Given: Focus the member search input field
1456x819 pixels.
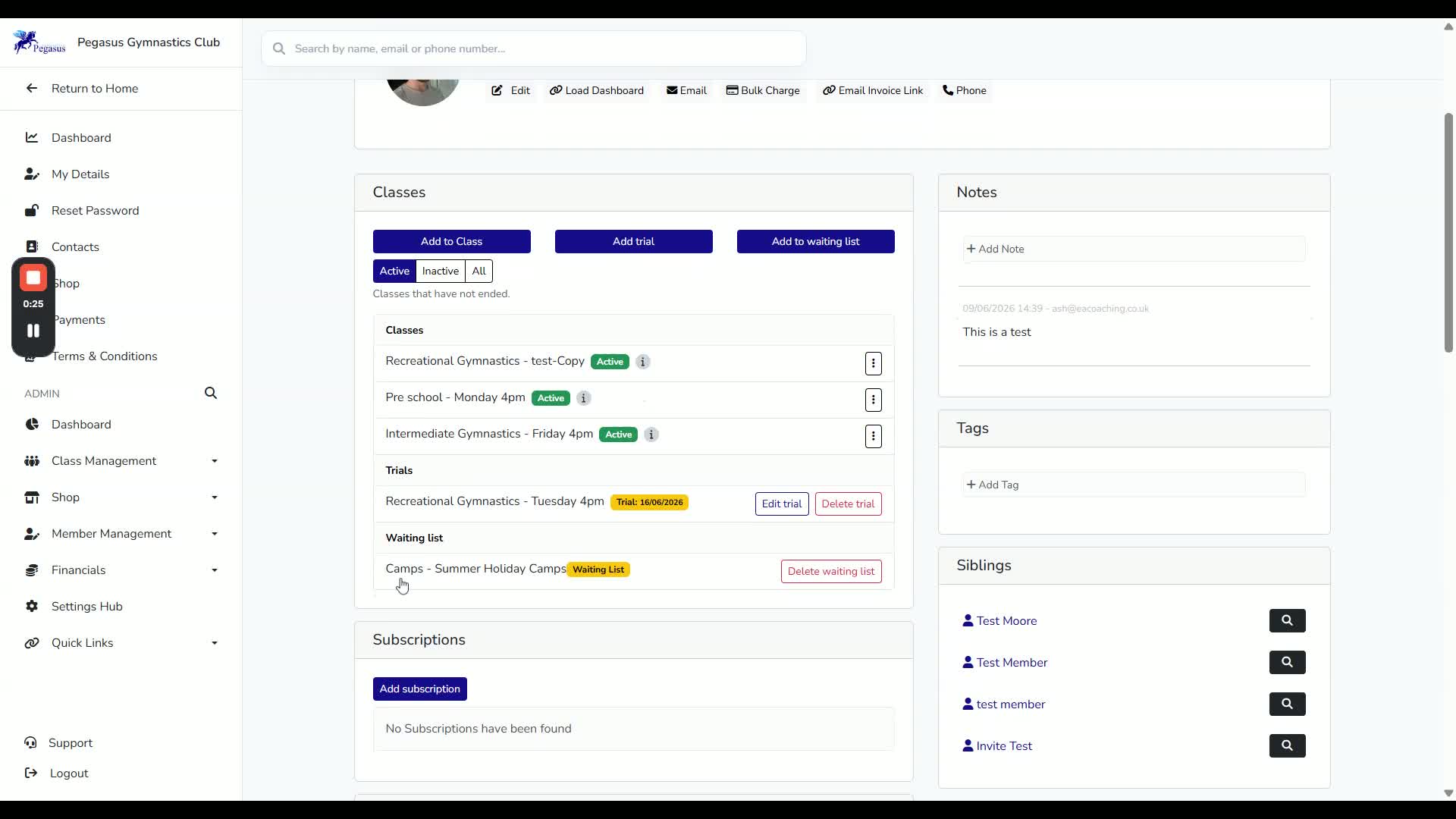Looking at the screenshot, I should (534, 49).
